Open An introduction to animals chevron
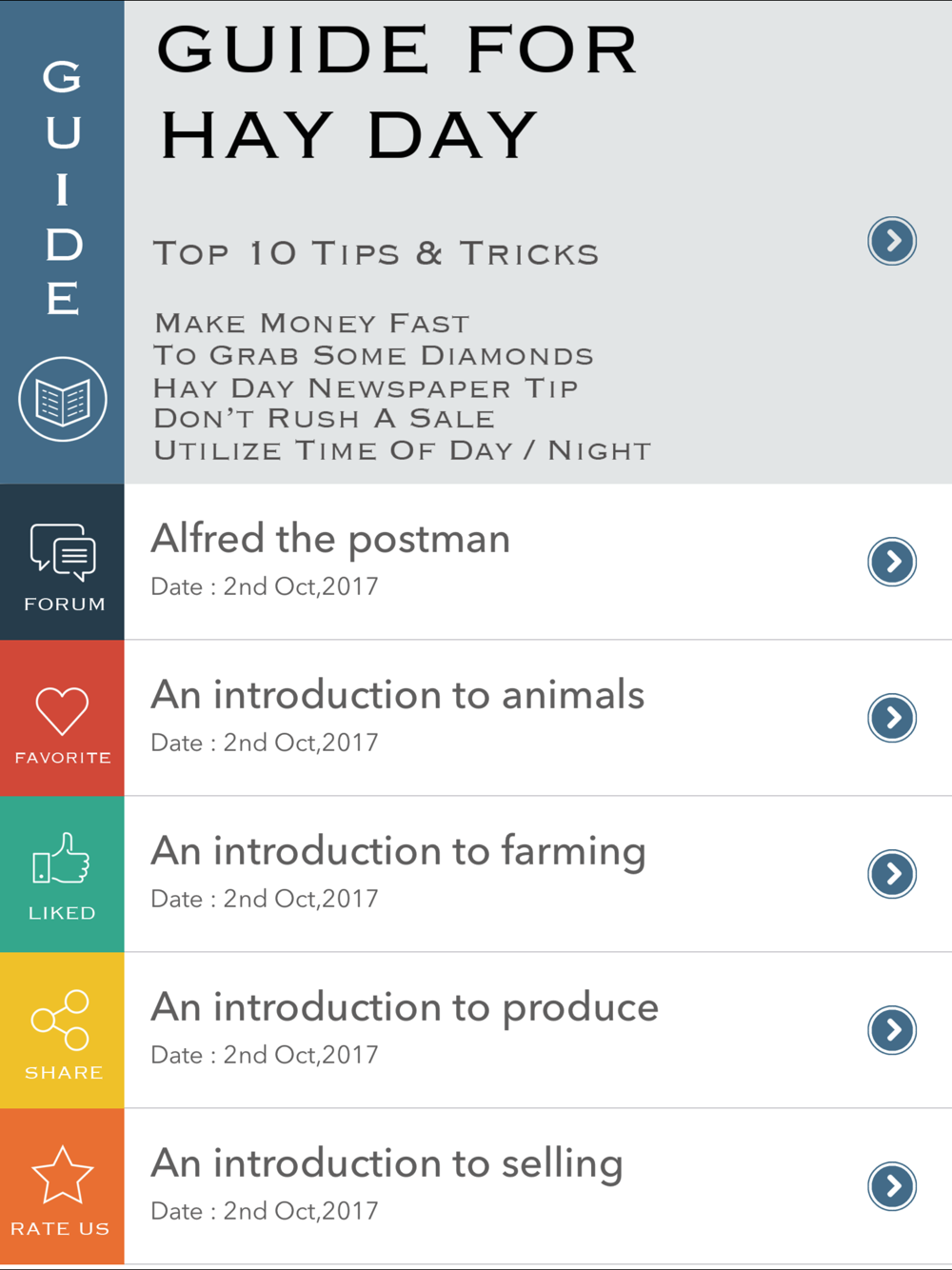This screenshot has width=952, height=1270. click(892, 718)
